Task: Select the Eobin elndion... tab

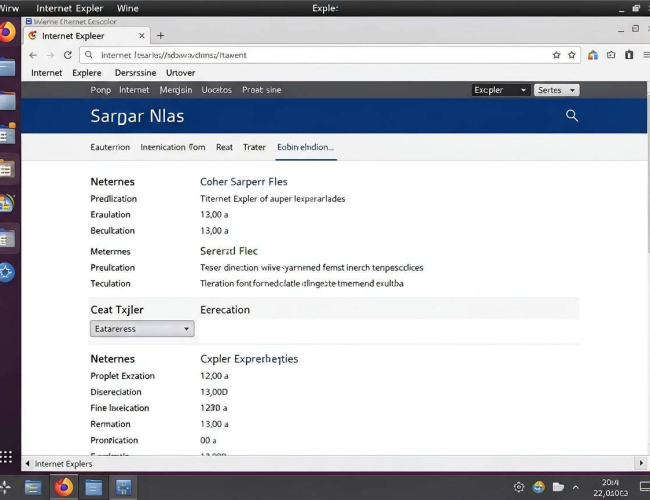Action: click(x=306, y=147)
